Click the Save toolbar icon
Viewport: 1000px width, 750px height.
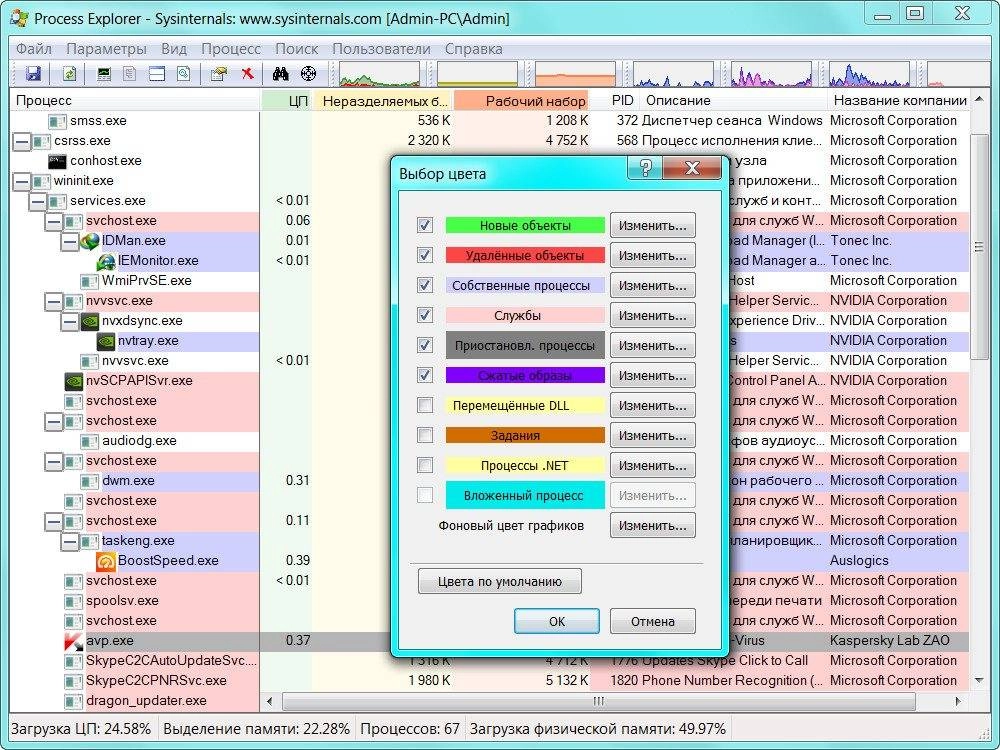coord(33,74)
